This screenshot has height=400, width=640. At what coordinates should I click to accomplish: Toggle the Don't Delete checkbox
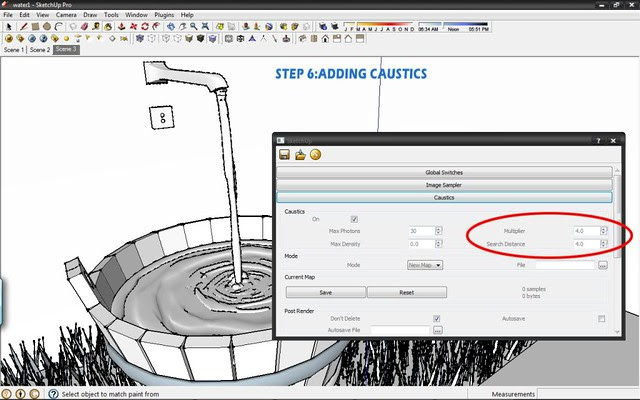click(437, 318)
